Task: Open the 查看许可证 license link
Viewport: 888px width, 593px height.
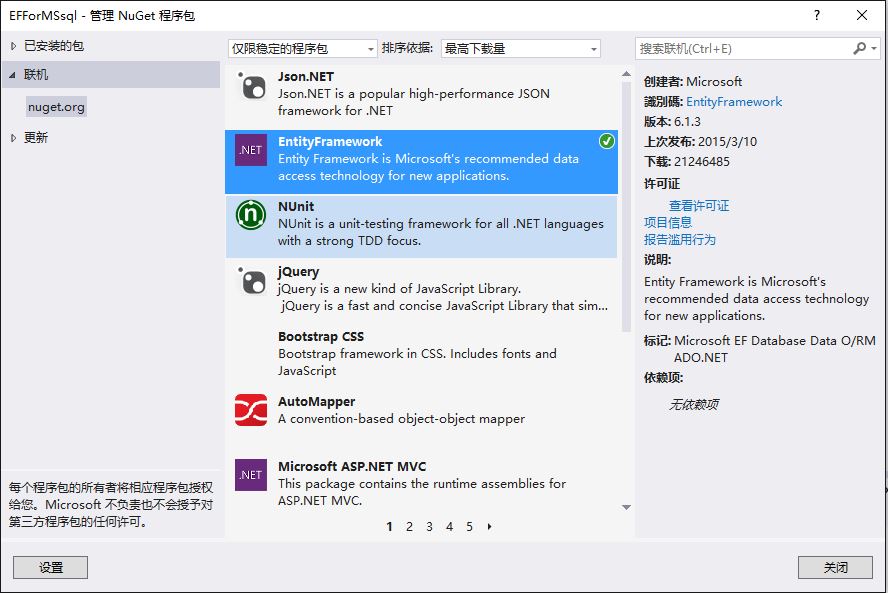Action: 699,206
